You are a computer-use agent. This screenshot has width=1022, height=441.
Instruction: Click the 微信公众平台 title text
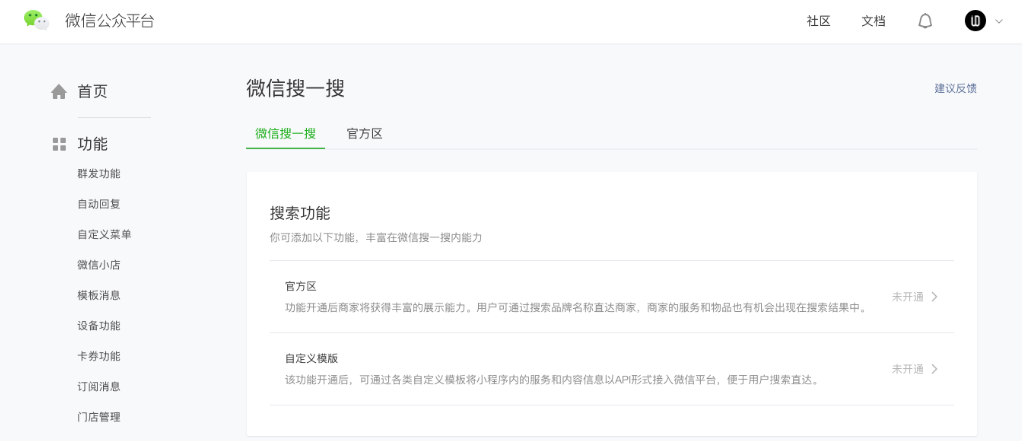coord(110,20)
